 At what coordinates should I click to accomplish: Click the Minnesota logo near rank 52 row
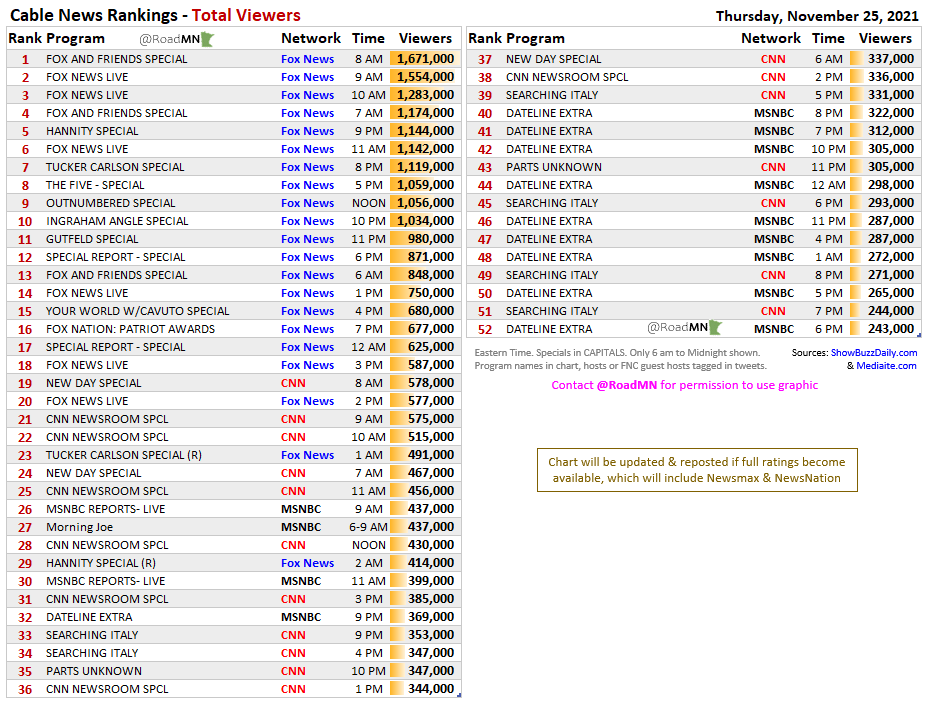[712, 328]
